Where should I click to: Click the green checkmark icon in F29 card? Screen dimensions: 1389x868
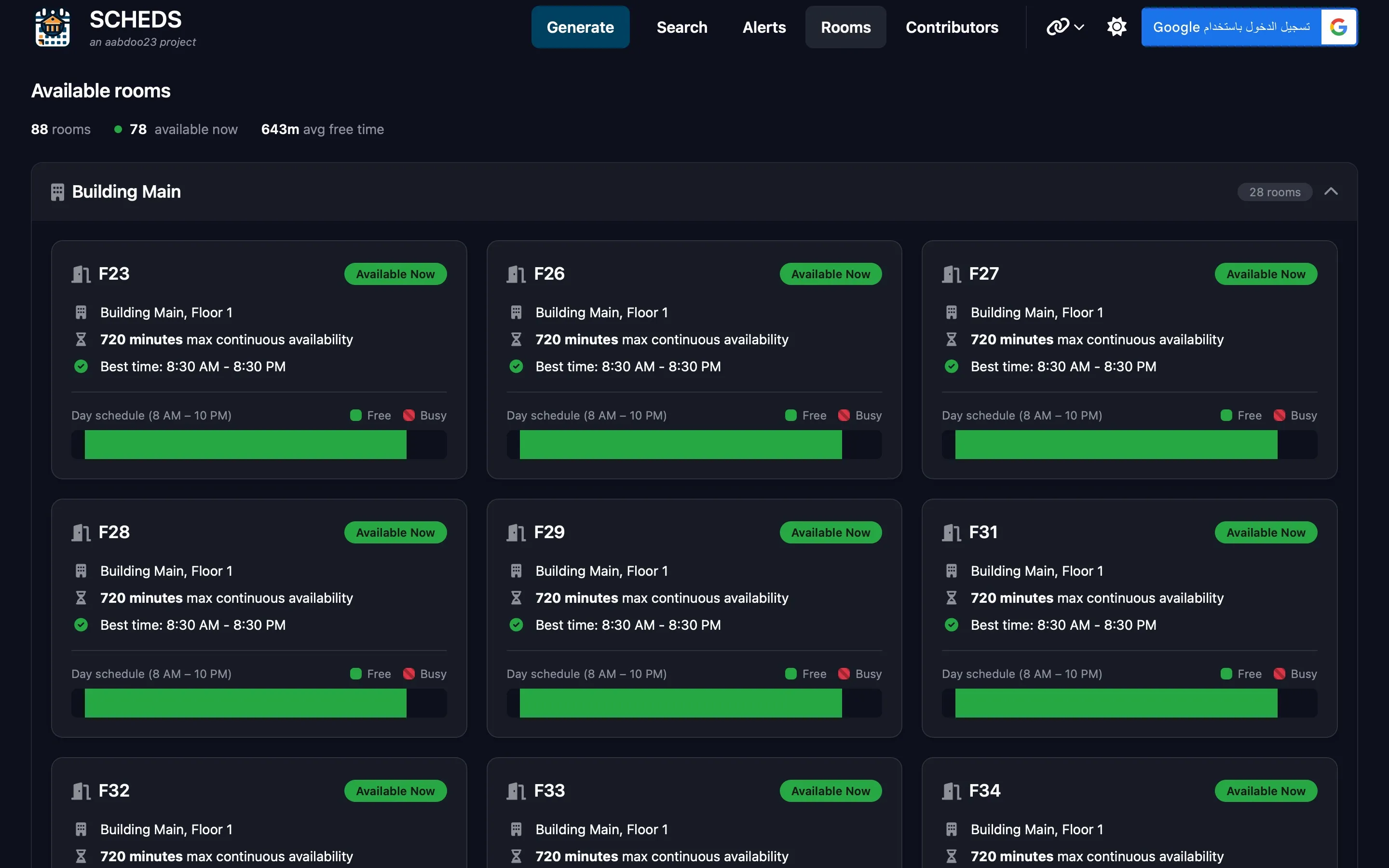coord(516,624)
